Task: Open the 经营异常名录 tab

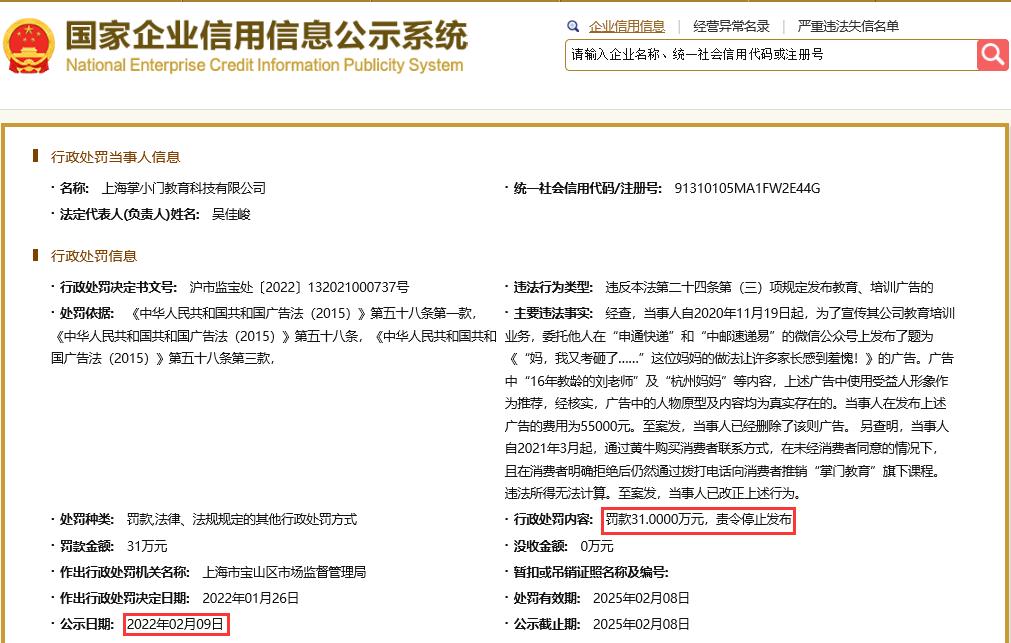Action: click(x=731, y=26)
